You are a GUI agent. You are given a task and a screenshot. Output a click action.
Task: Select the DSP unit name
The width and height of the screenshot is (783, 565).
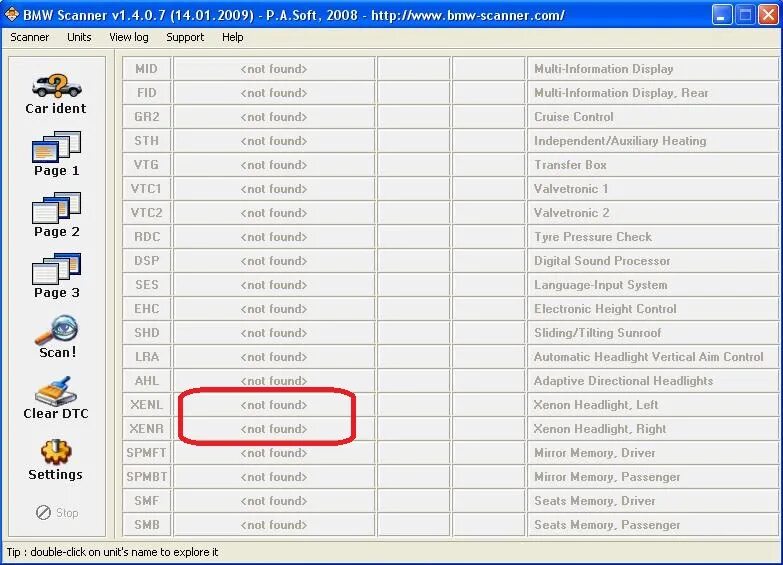pos(146,260)
